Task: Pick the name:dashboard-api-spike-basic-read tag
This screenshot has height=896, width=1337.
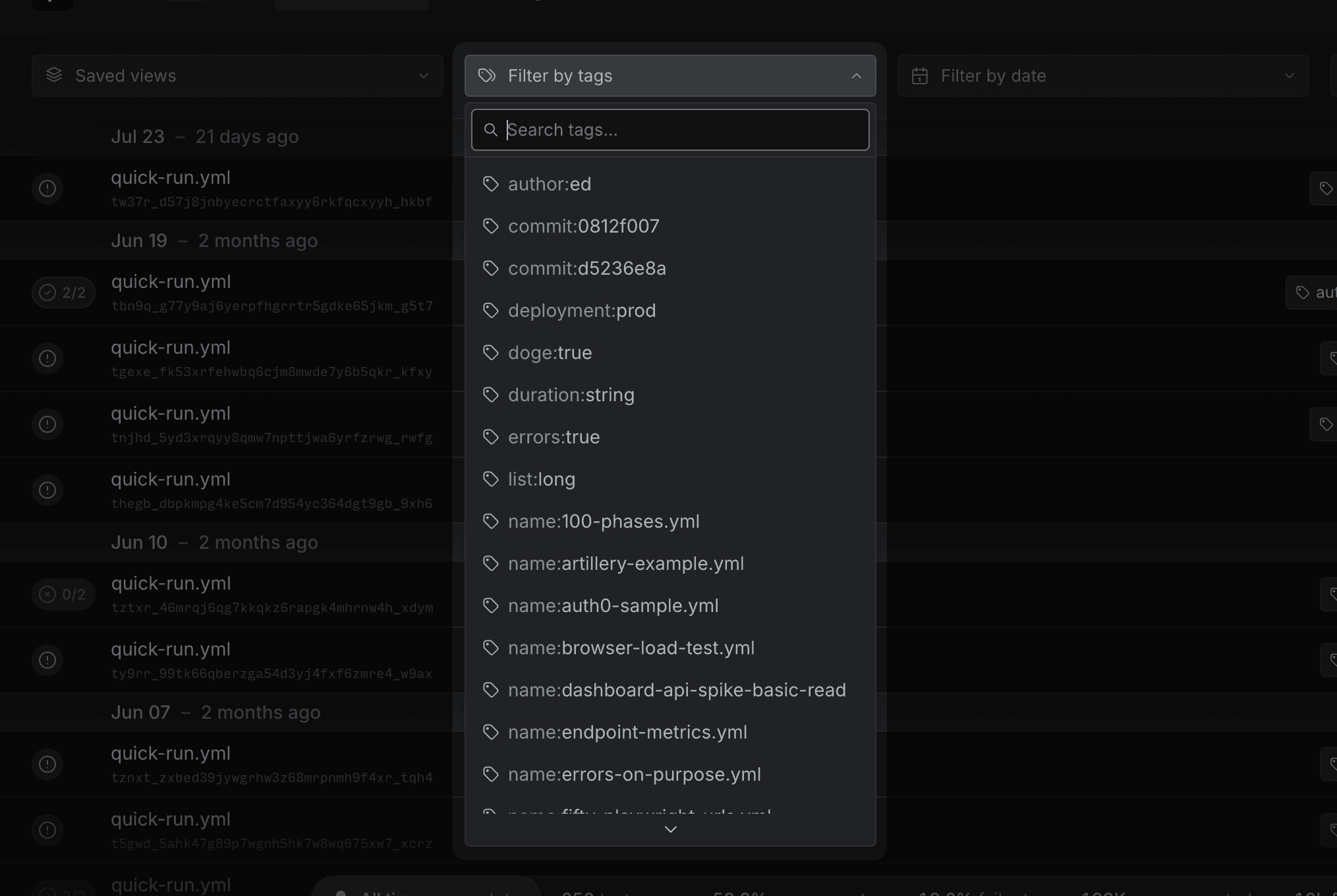Action: tap(670, 690)
